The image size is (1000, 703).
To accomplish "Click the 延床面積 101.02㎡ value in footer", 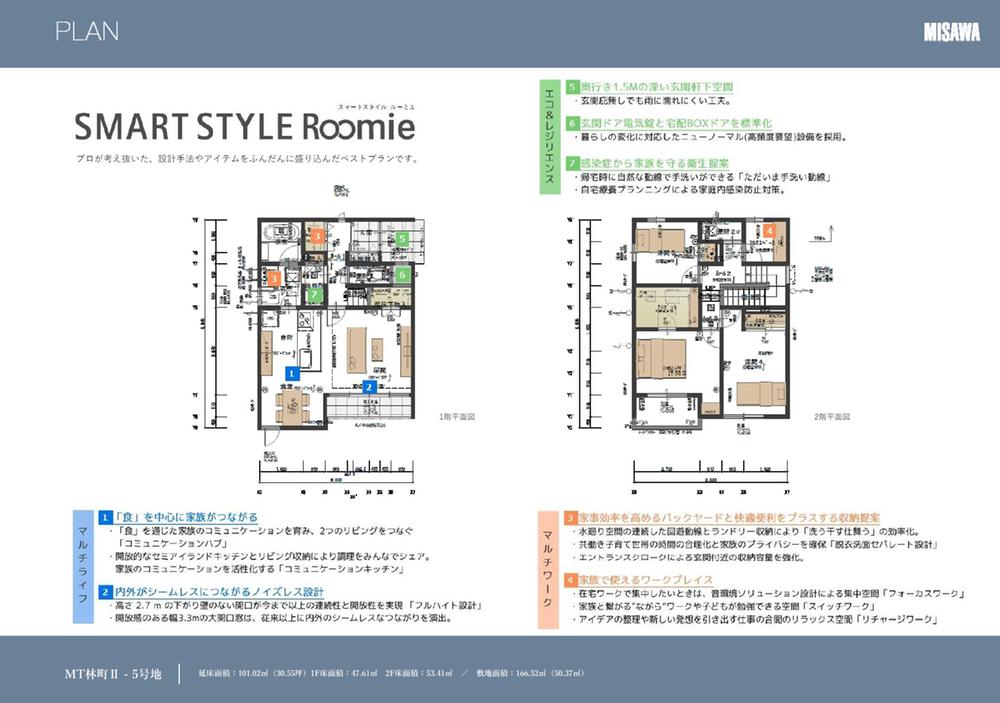I will [254, 673].
